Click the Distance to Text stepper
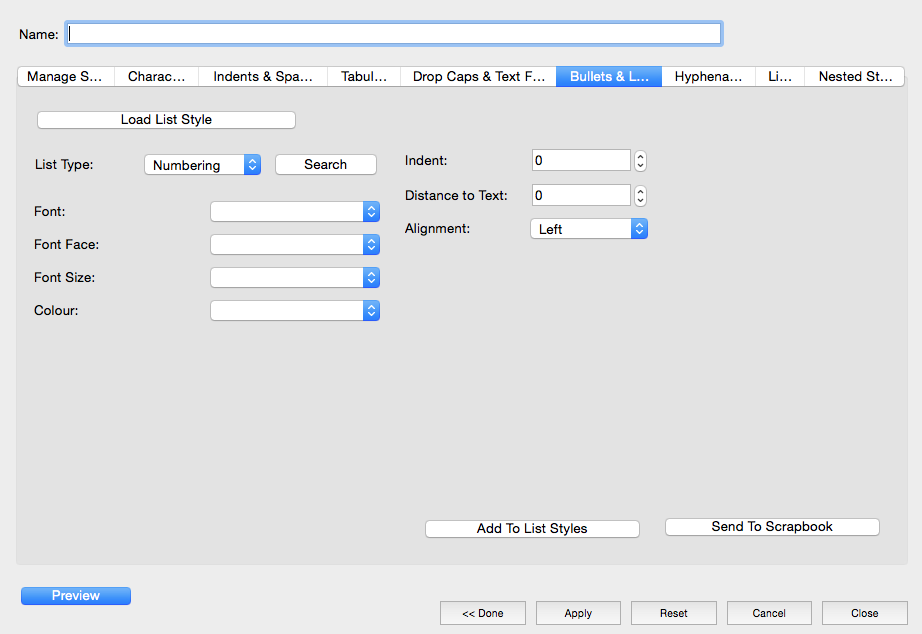Screen dimensions: 922x634 click(x=641, y=196)
